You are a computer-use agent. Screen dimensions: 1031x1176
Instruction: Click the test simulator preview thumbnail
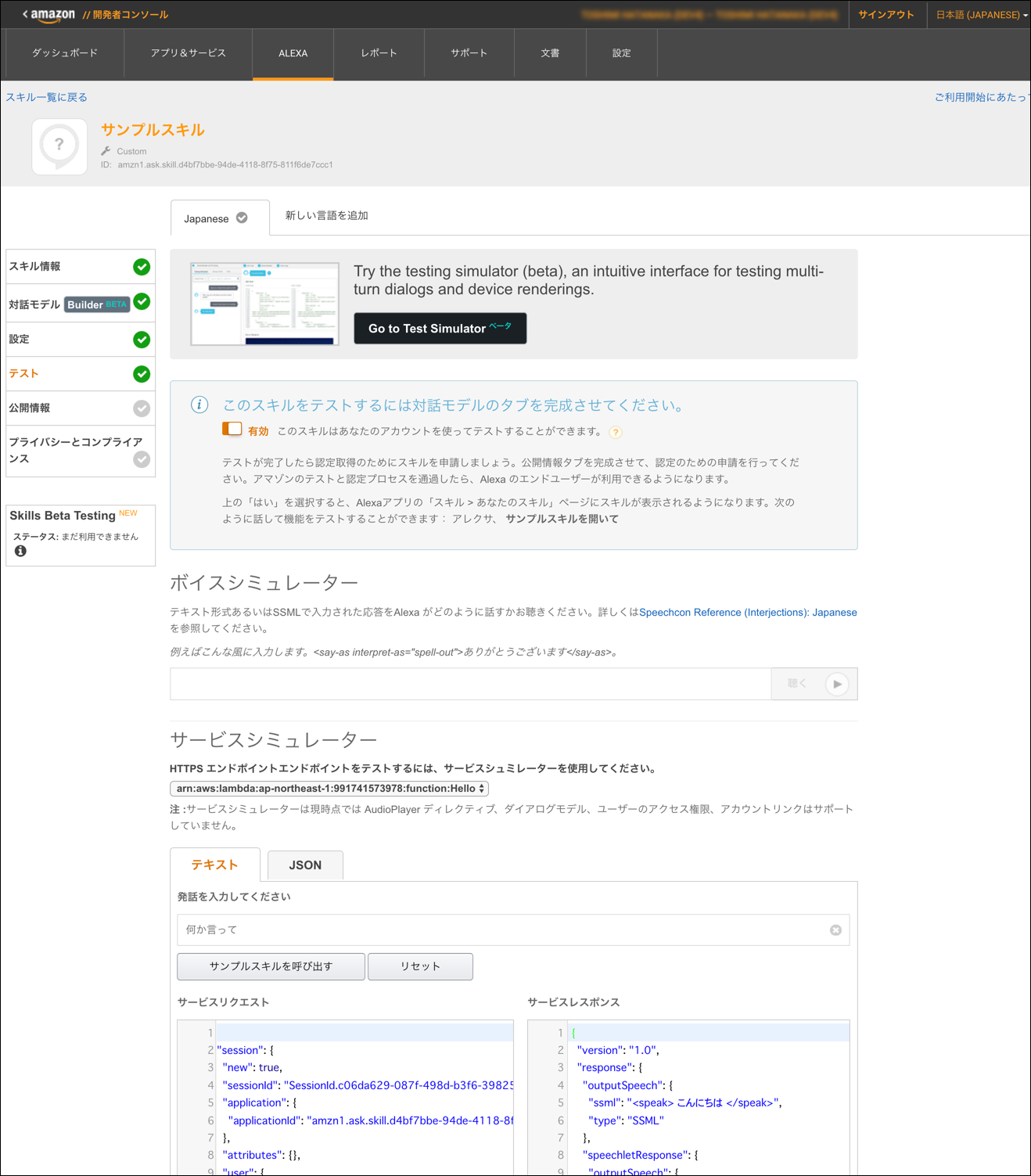(264, 304)
